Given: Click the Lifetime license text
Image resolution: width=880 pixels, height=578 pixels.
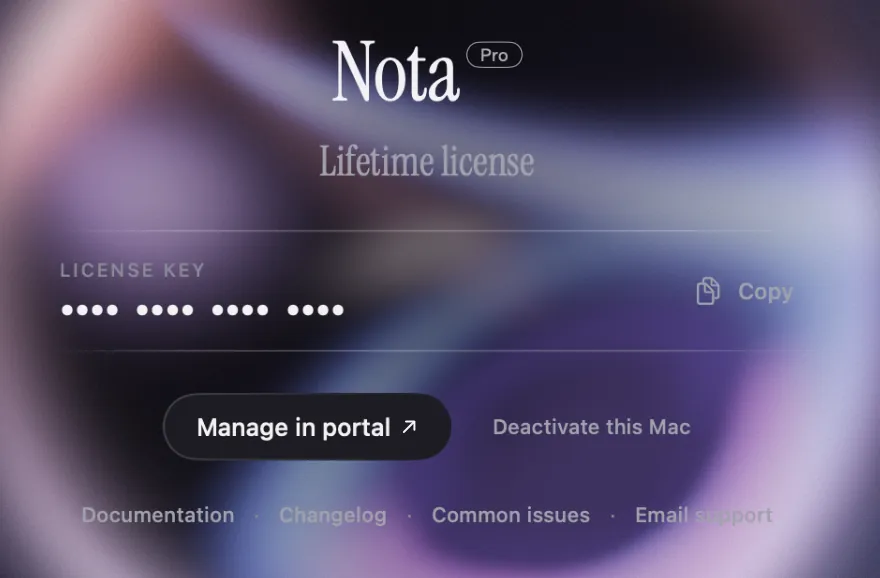Looking at the screenshot, I should 427,162.
